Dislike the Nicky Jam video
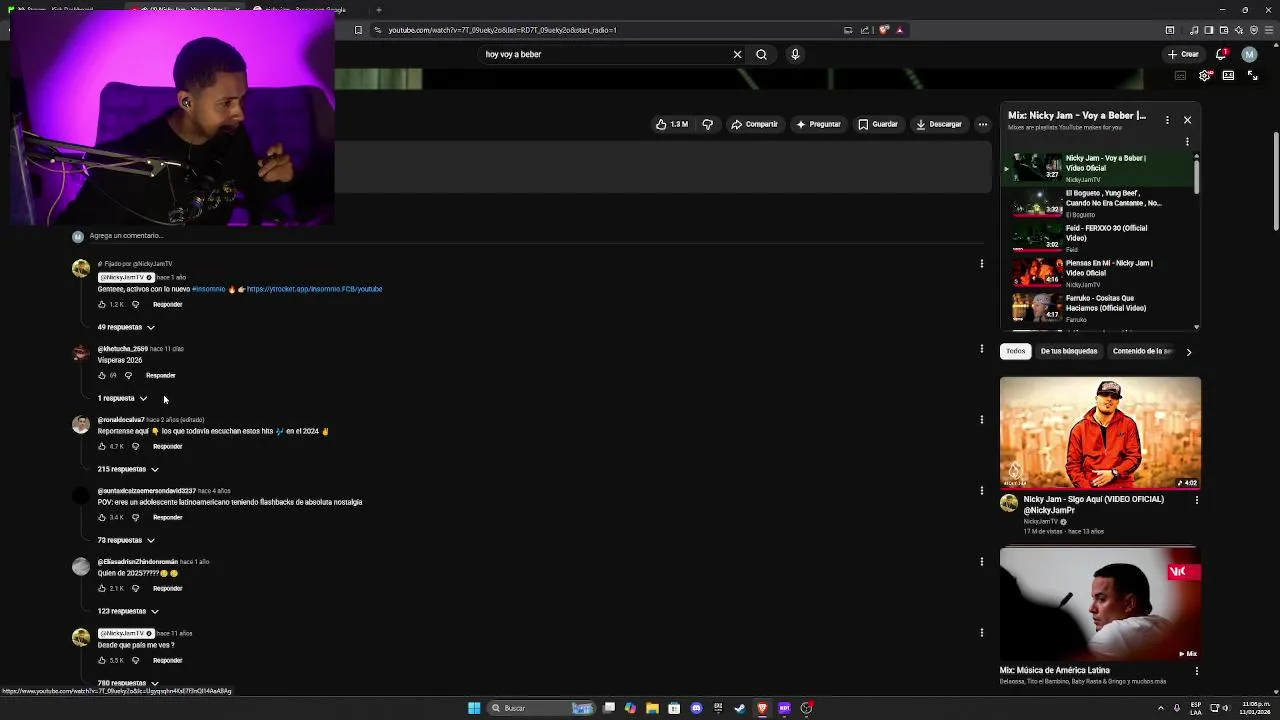The width and height of the screenshot is (1280, 720). [707, 124]
